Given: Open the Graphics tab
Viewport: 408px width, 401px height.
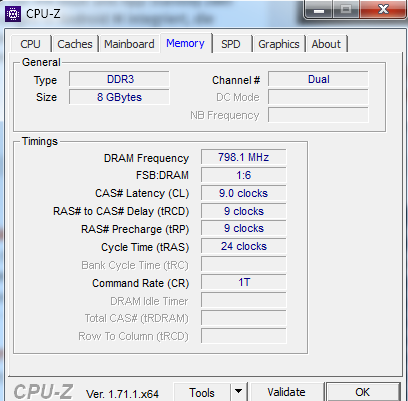Looking at the screenshot, I should 279,44.
